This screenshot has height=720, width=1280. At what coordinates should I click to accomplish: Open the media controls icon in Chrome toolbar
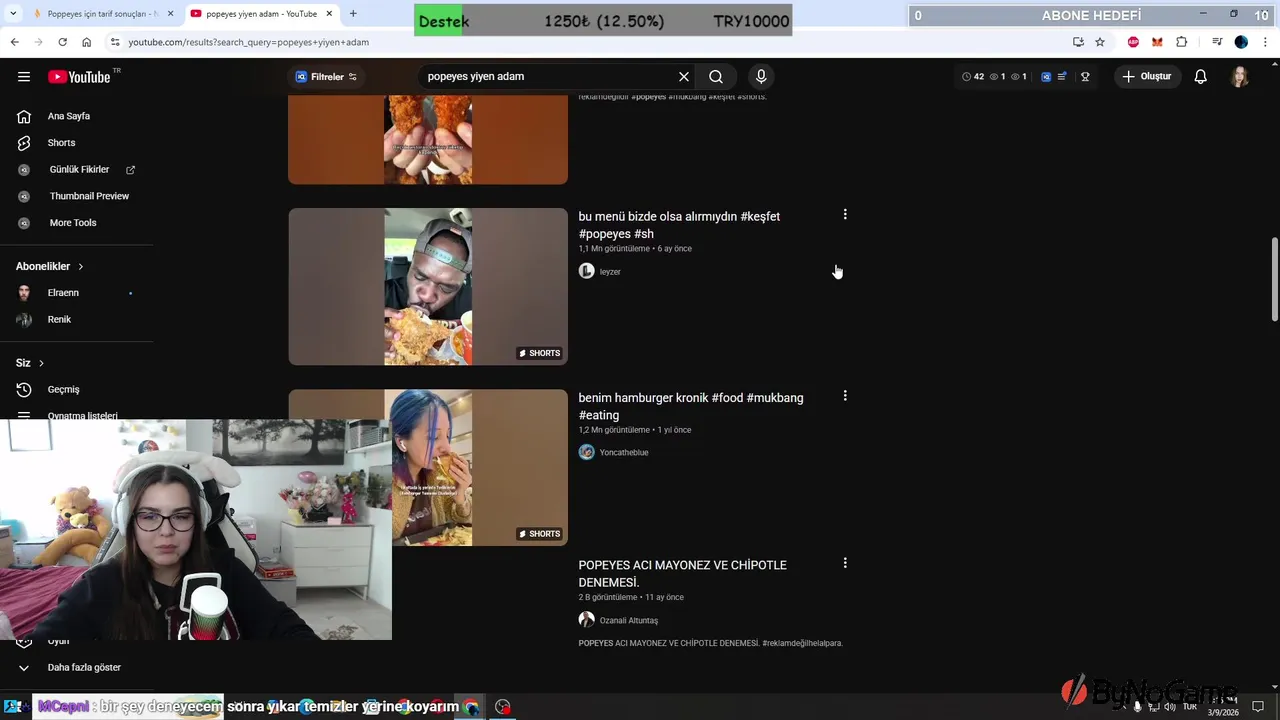pos(1217,42)
